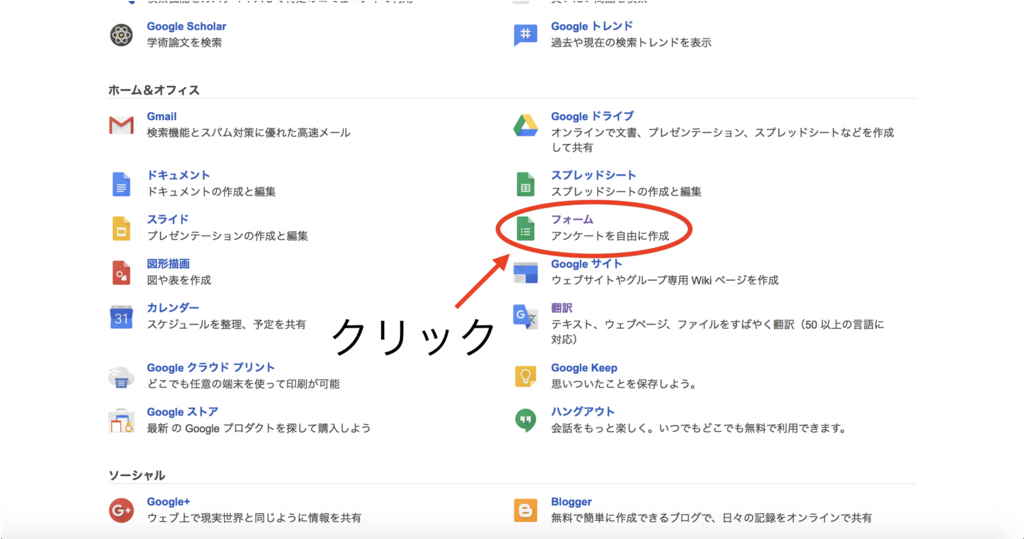Click the description 思いついたことを保存しよう。
This screenshot has height=539, width=1024.
tap(623, 384)
